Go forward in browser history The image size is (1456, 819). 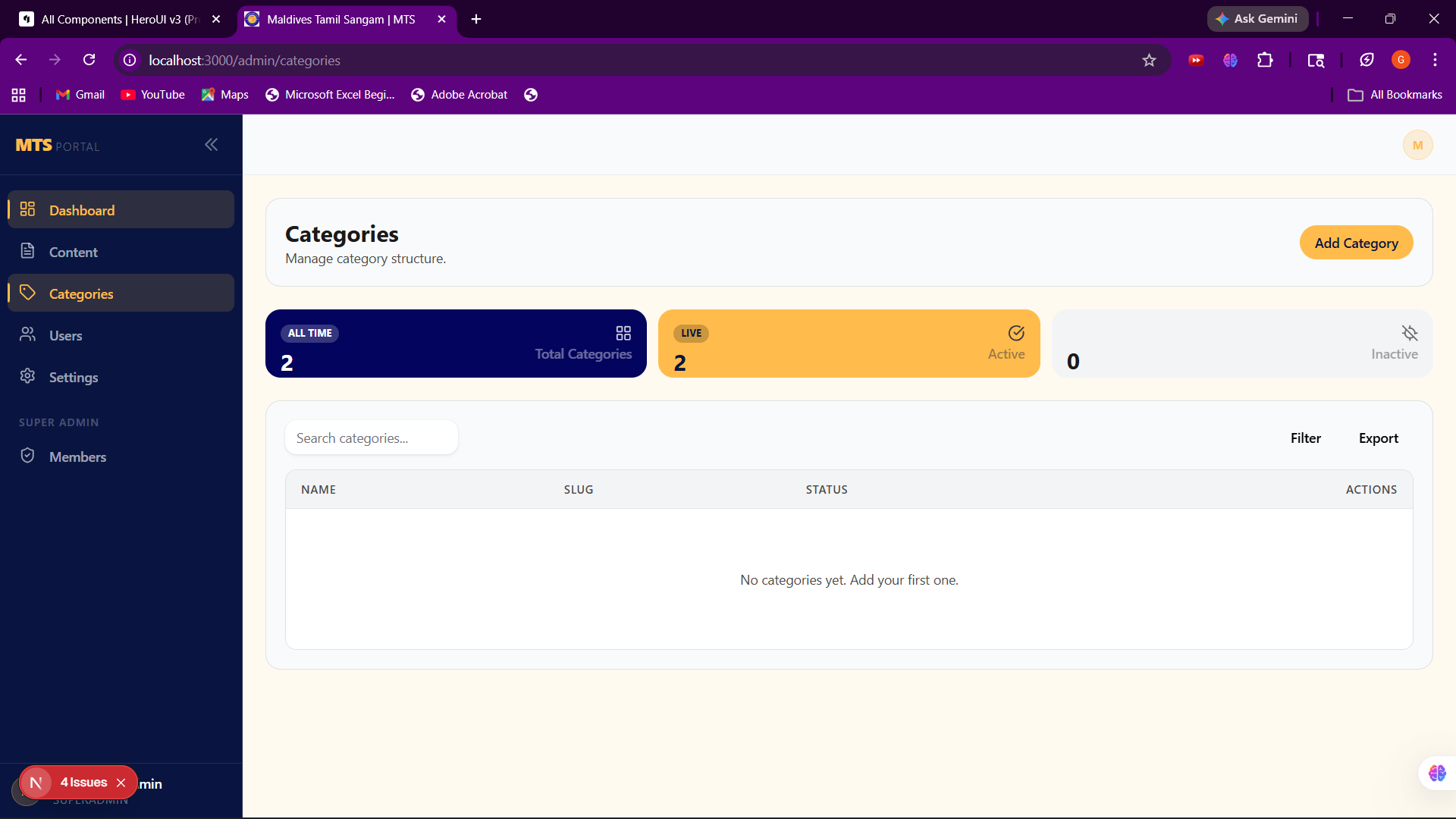pos(55,60)
